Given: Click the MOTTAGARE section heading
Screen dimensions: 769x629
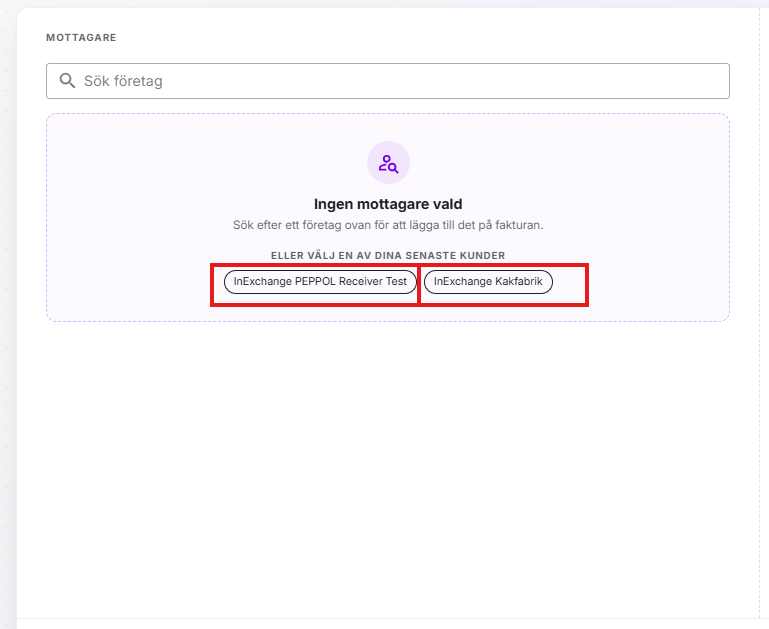Looking at the screenshot, I should click(81, 38).
